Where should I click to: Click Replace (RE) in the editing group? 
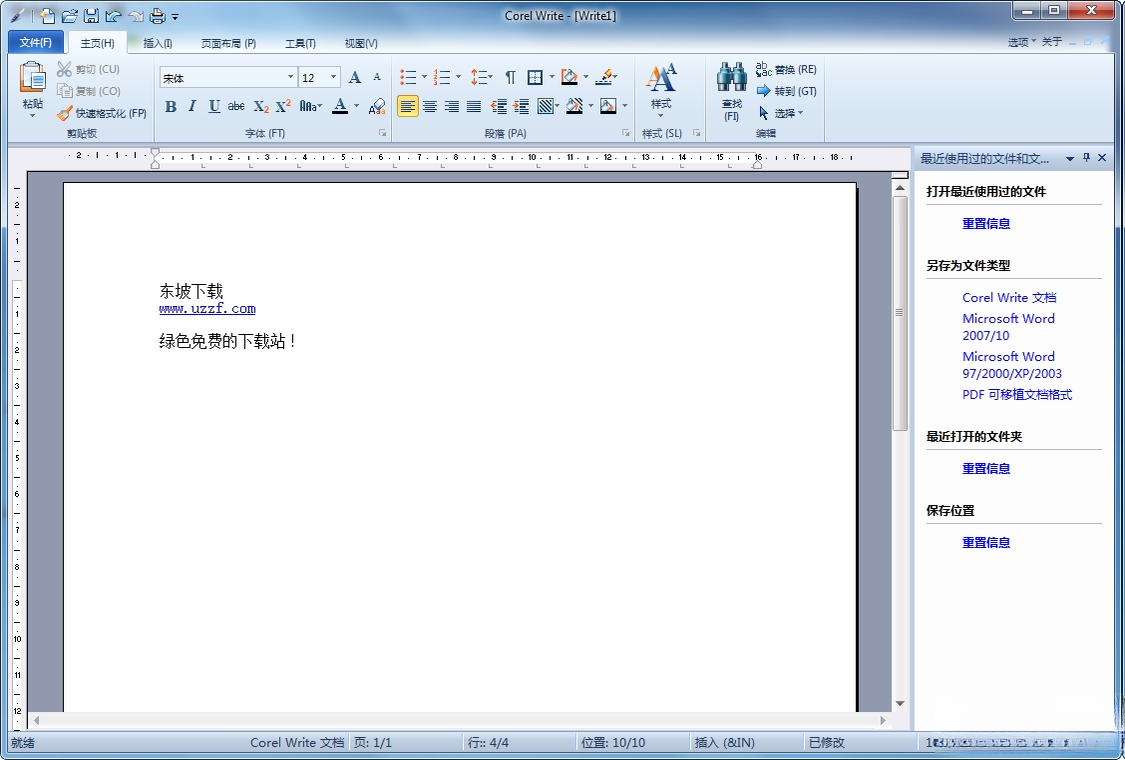coord(786,69)
